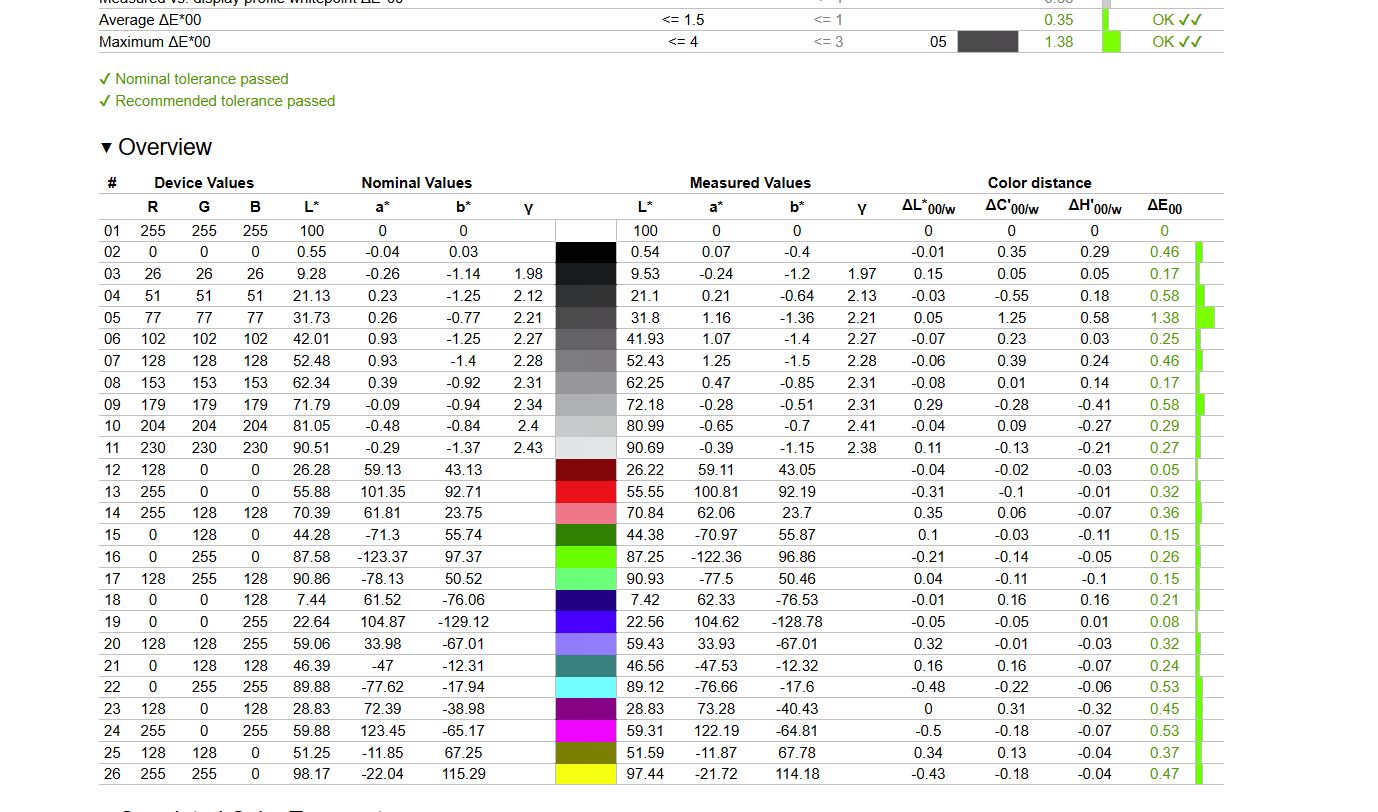The image size is (1378, 812).
Task: Click the green bar next to maximum 1.38
Action: pyautogui.click(x=1111, y=42)
